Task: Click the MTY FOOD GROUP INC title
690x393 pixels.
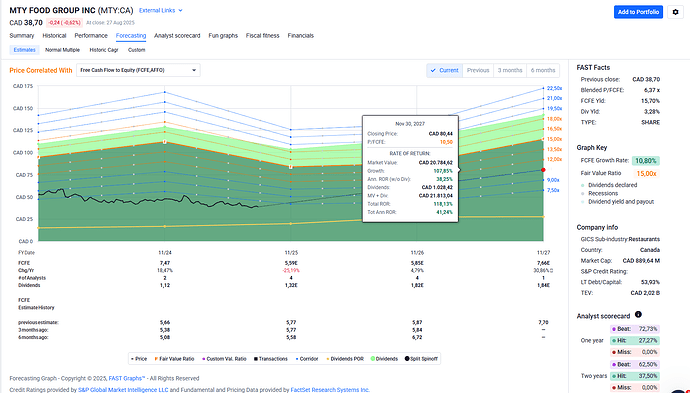Action: coord(52,10)
